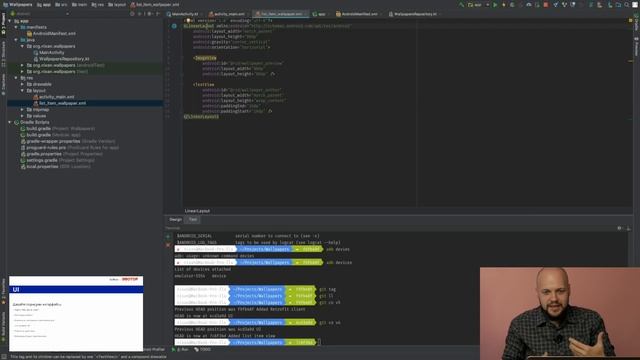Open the Android view selector dropdown

coord(40,14)
